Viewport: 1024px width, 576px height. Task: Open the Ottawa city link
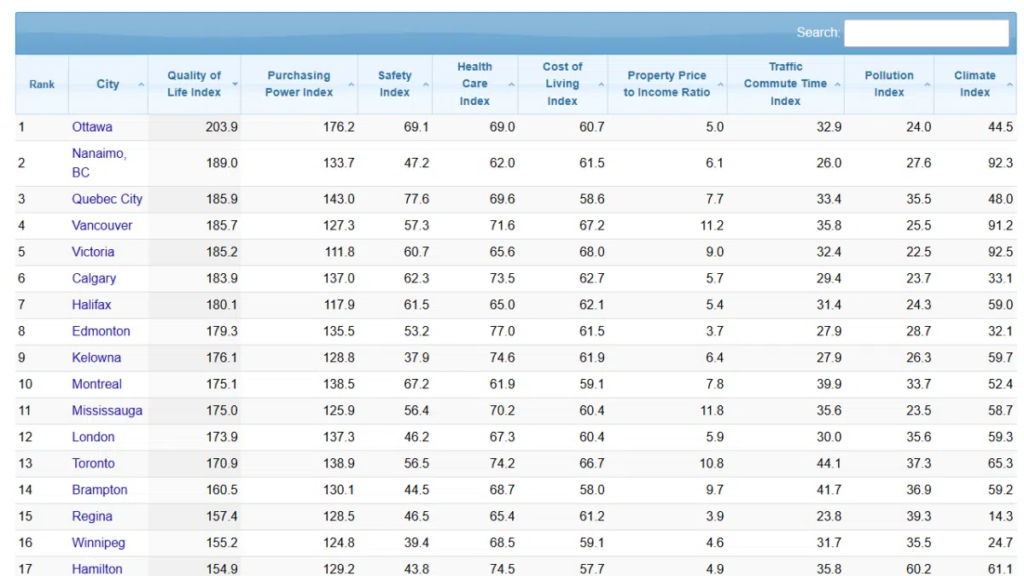tap(92, 127)
